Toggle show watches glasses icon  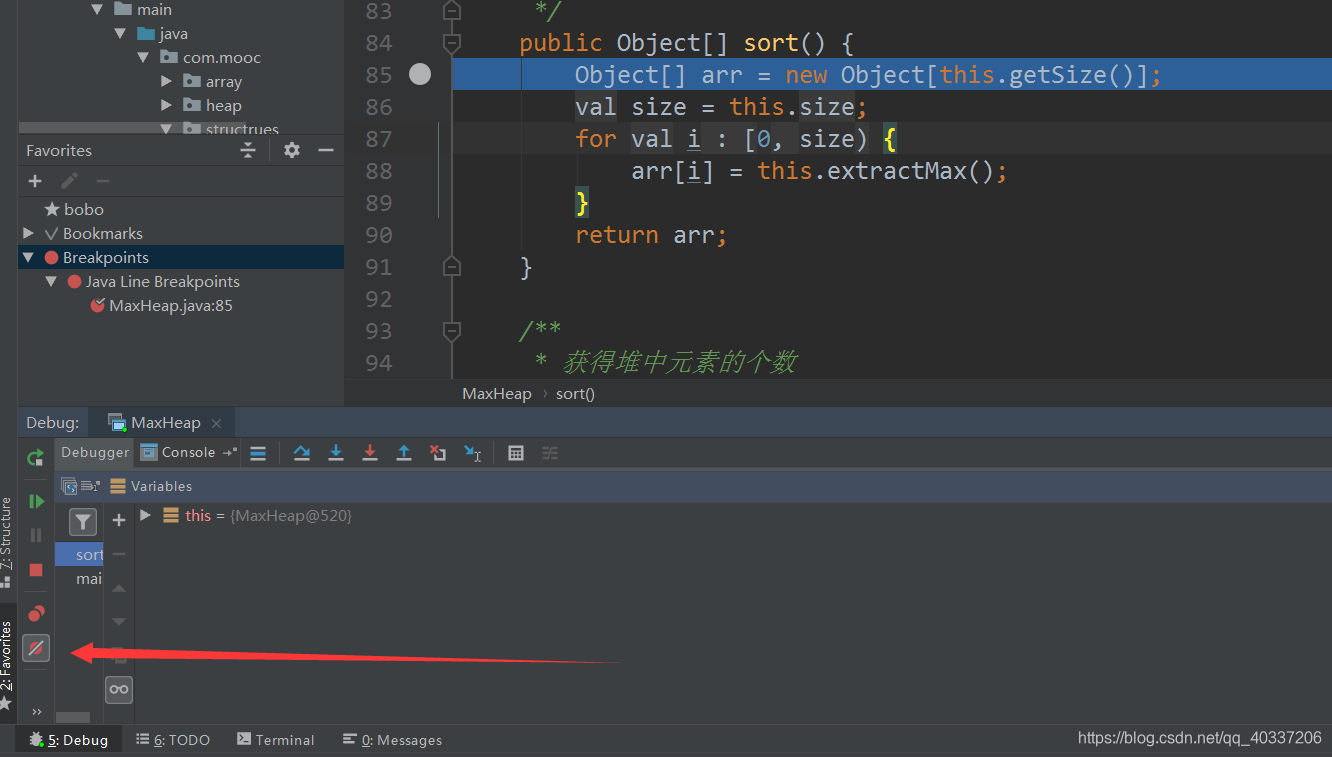[119, 690]
